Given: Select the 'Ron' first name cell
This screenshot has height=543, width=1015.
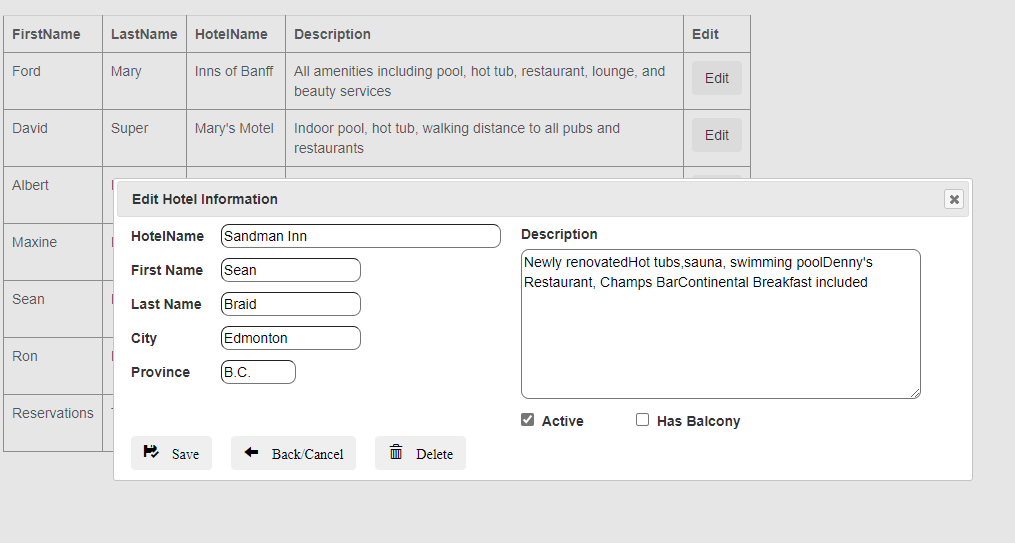Looking at the screenshot, I should [x=53, y=366].
